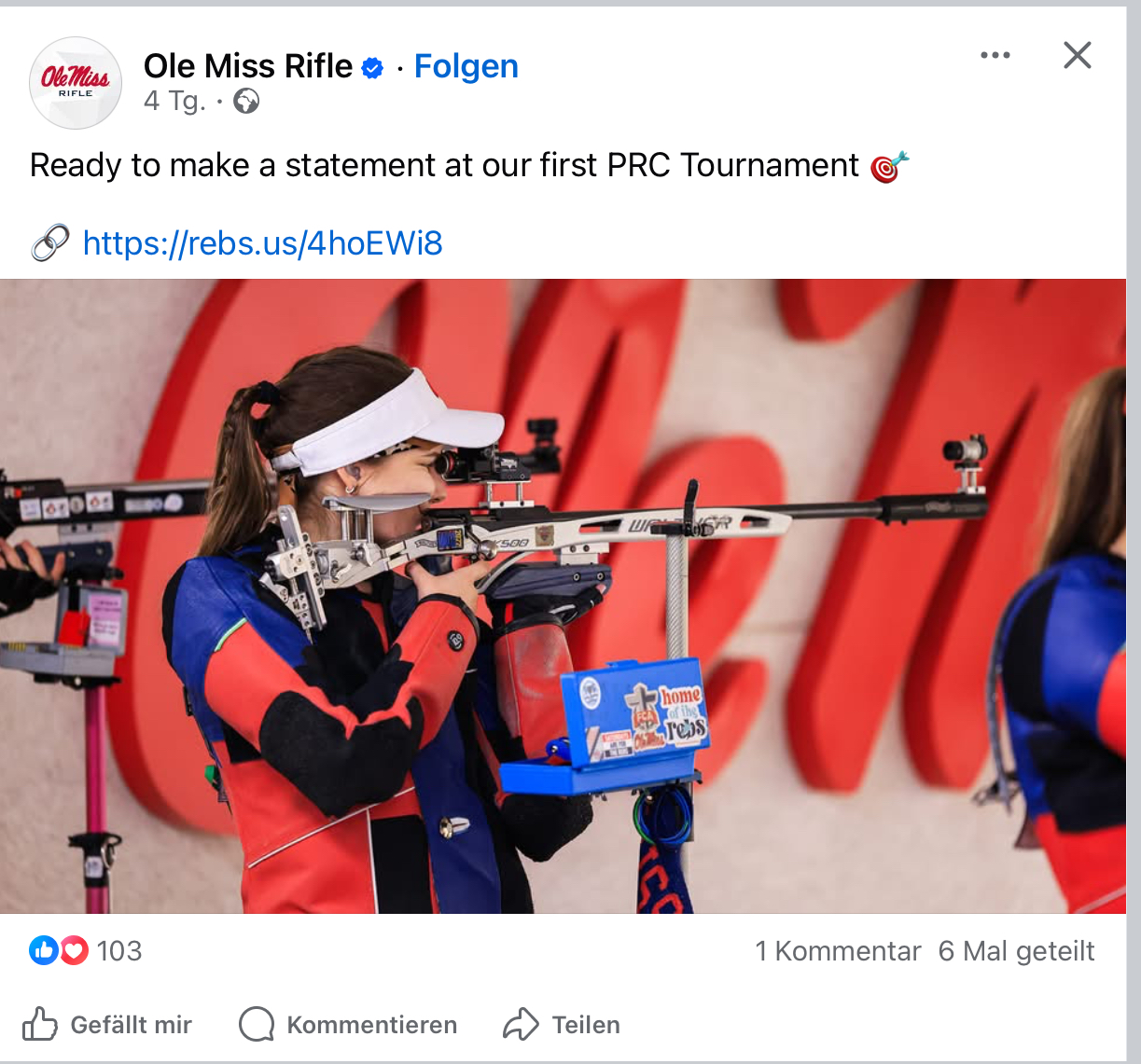Click the red heart reaction icon
This screenshot has width=1141, height=1064.
coord(74,950)
